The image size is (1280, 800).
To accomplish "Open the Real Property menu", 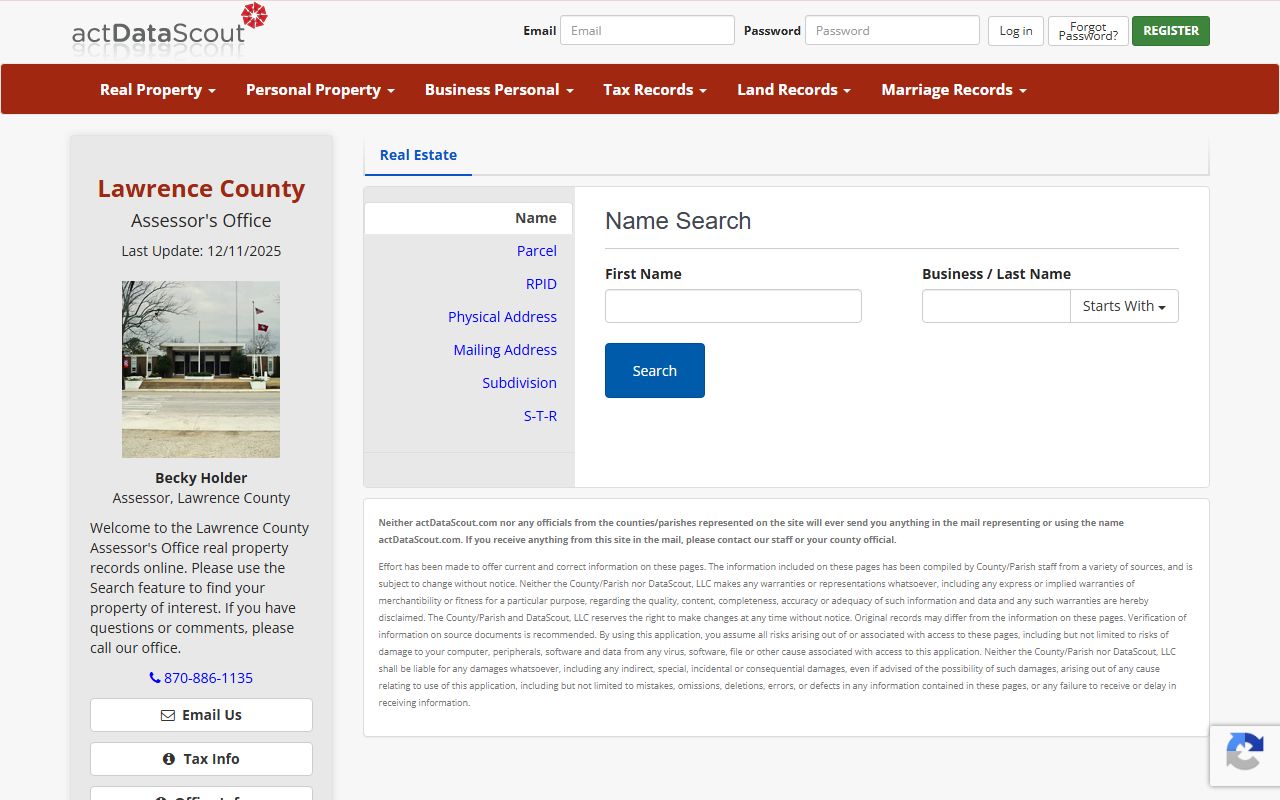I will 158,89.
